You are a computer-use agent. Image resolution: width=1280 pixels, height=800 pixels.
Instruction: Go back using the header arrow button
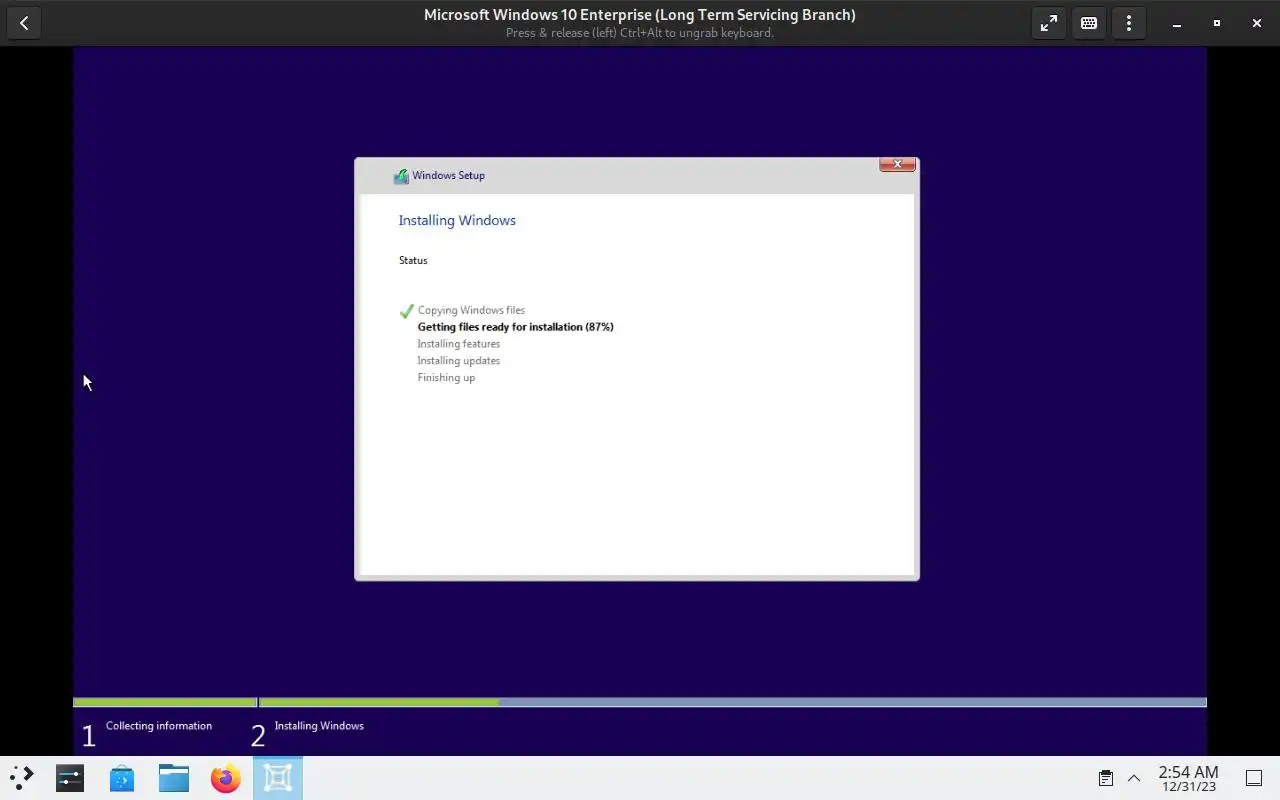tap(24, 23)
